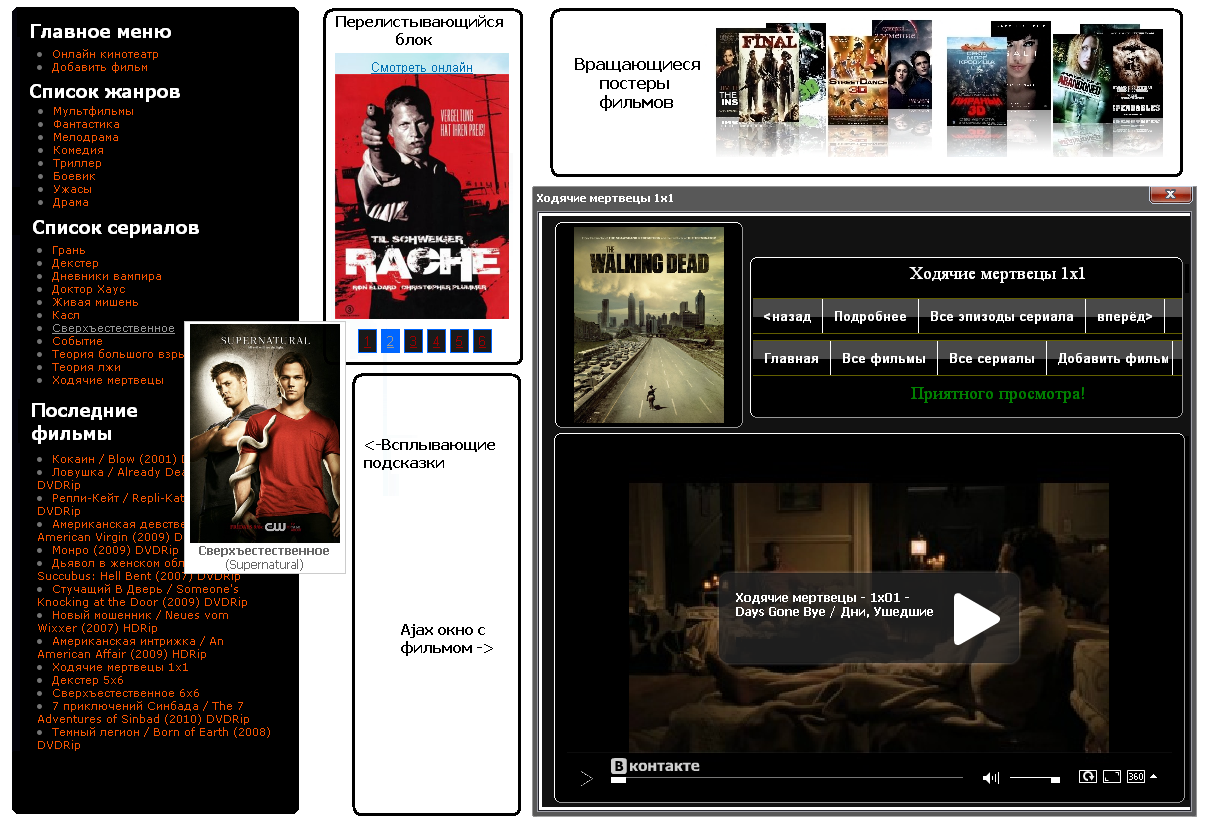Open Декстер 5x6 in latest films
Screen dimensions: 1210x826
coord(88,680)
